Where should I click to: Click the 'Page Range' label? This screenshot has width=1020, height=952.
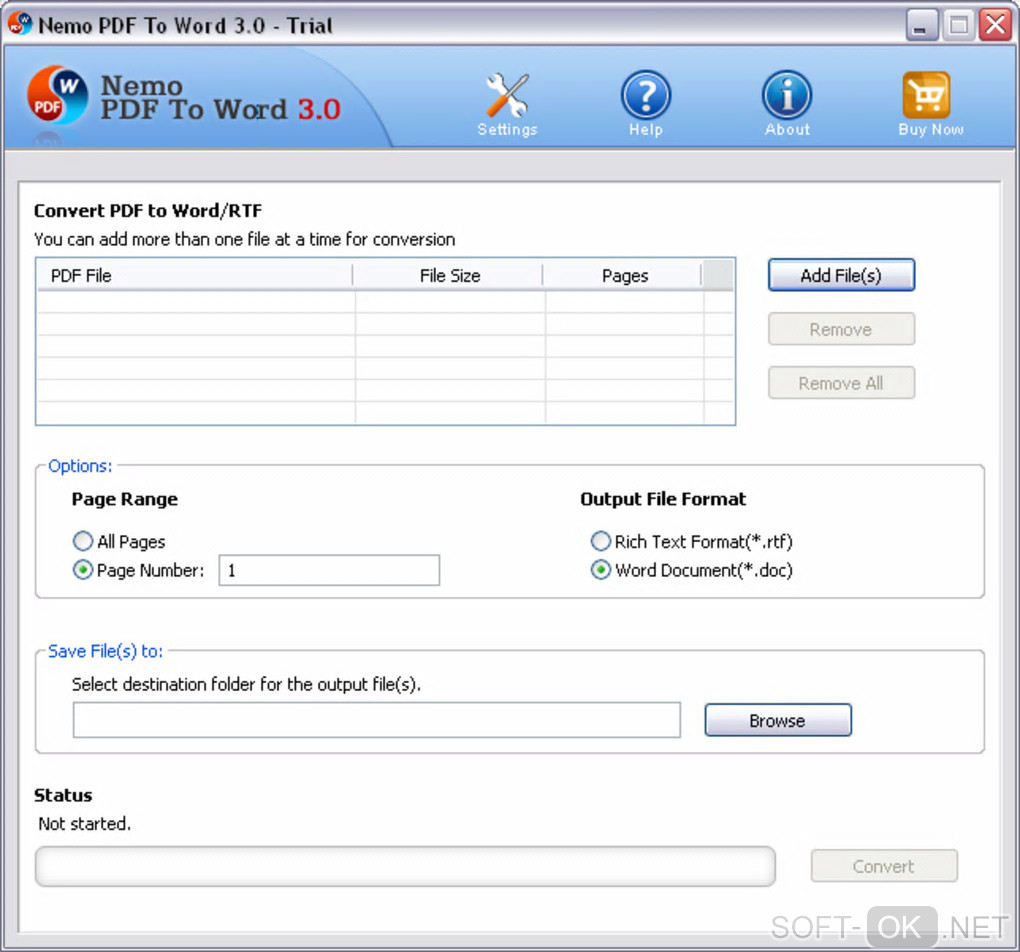coord(124,499)
